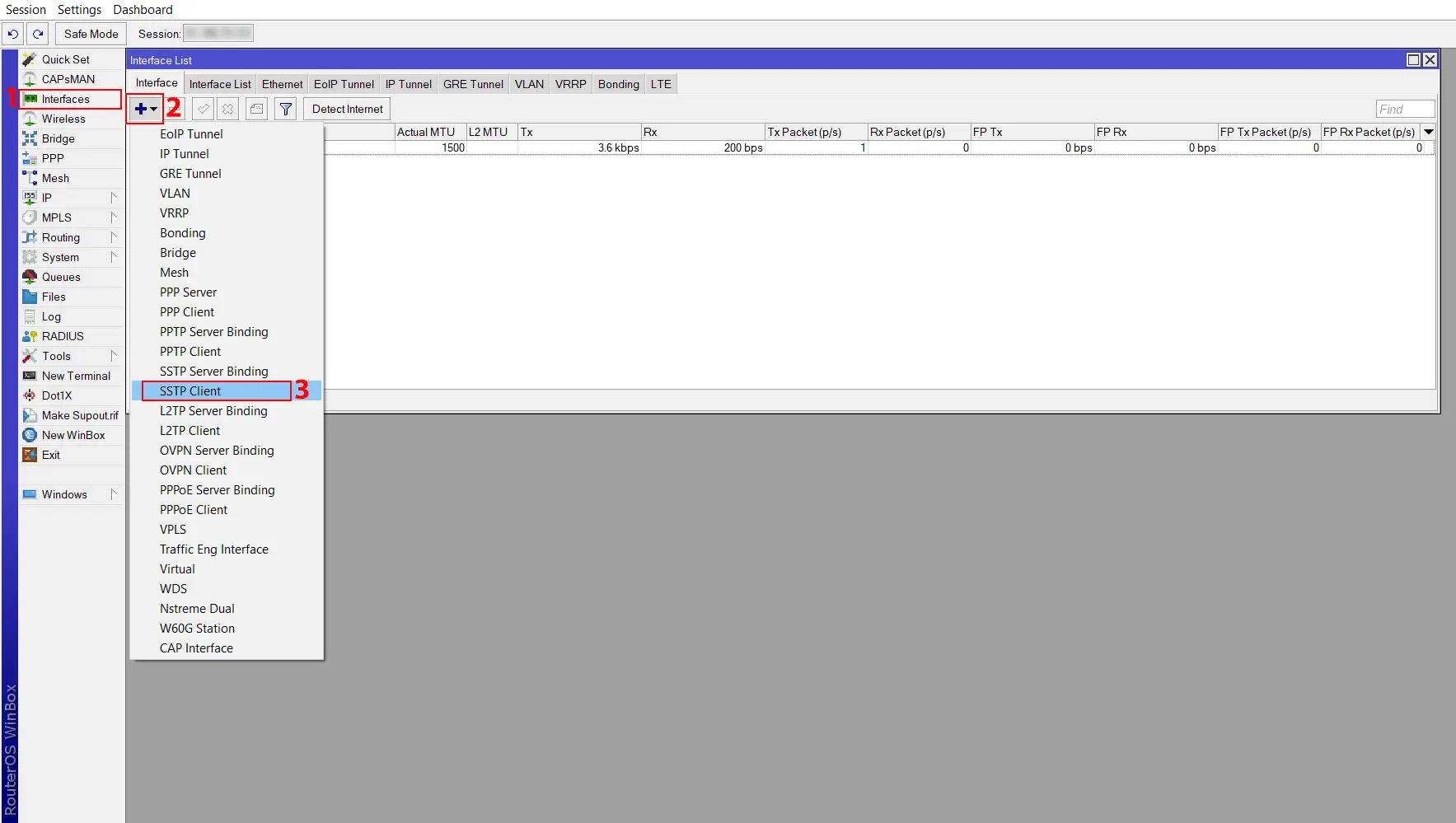The width and height of the screenshot is (1456, 823).
Task: Click Make Supout.rif in the sidebar
Action: click(79, 415)
